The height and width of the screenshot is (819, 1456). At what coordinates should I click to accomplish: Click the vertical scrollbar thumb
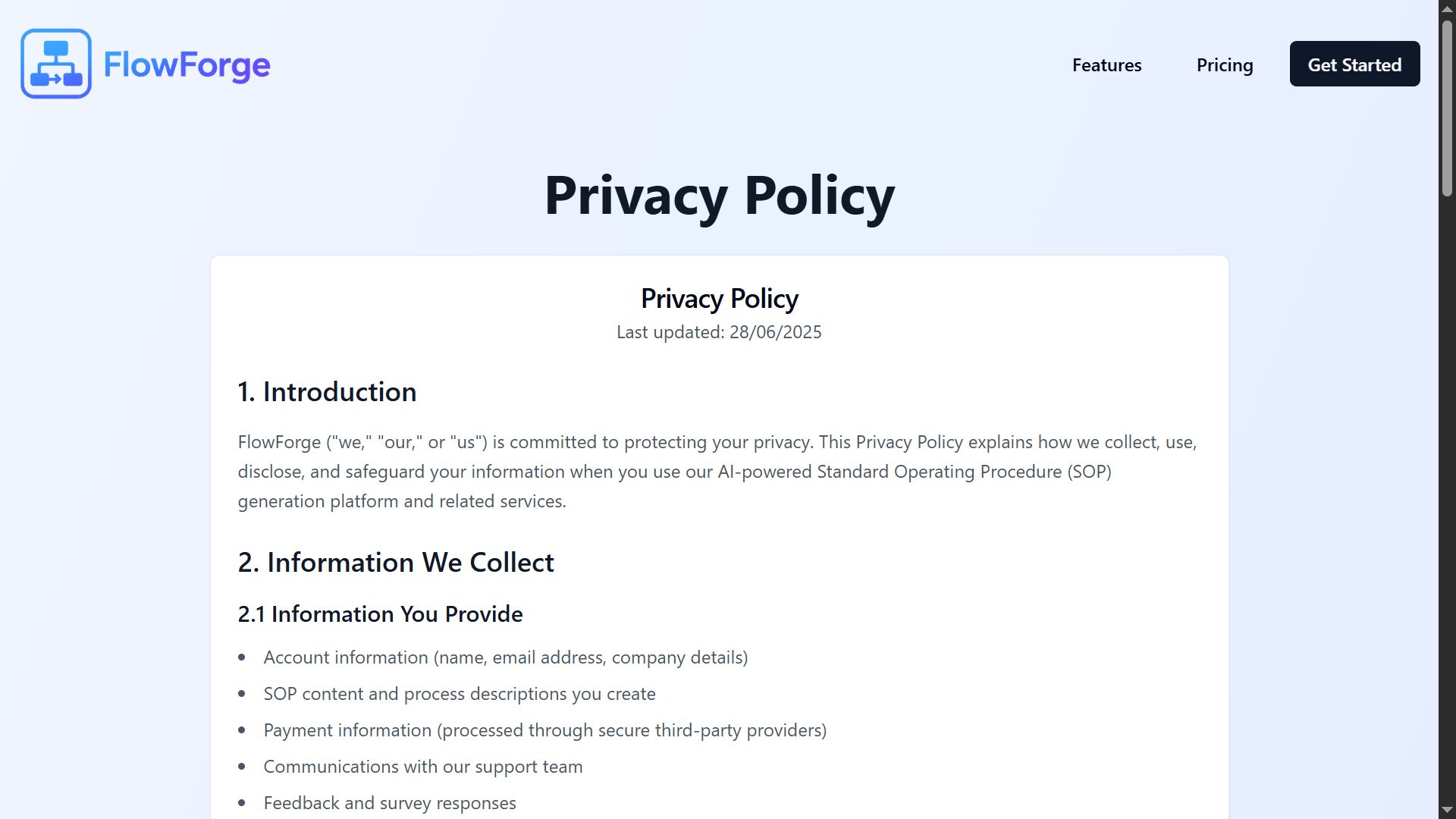pos(1447,108)
